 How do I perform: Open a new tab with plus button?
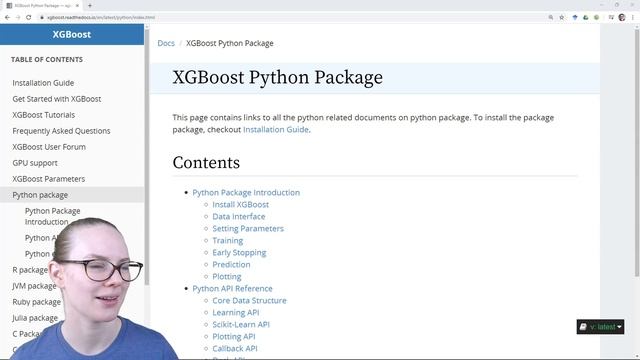pos(90,6)
